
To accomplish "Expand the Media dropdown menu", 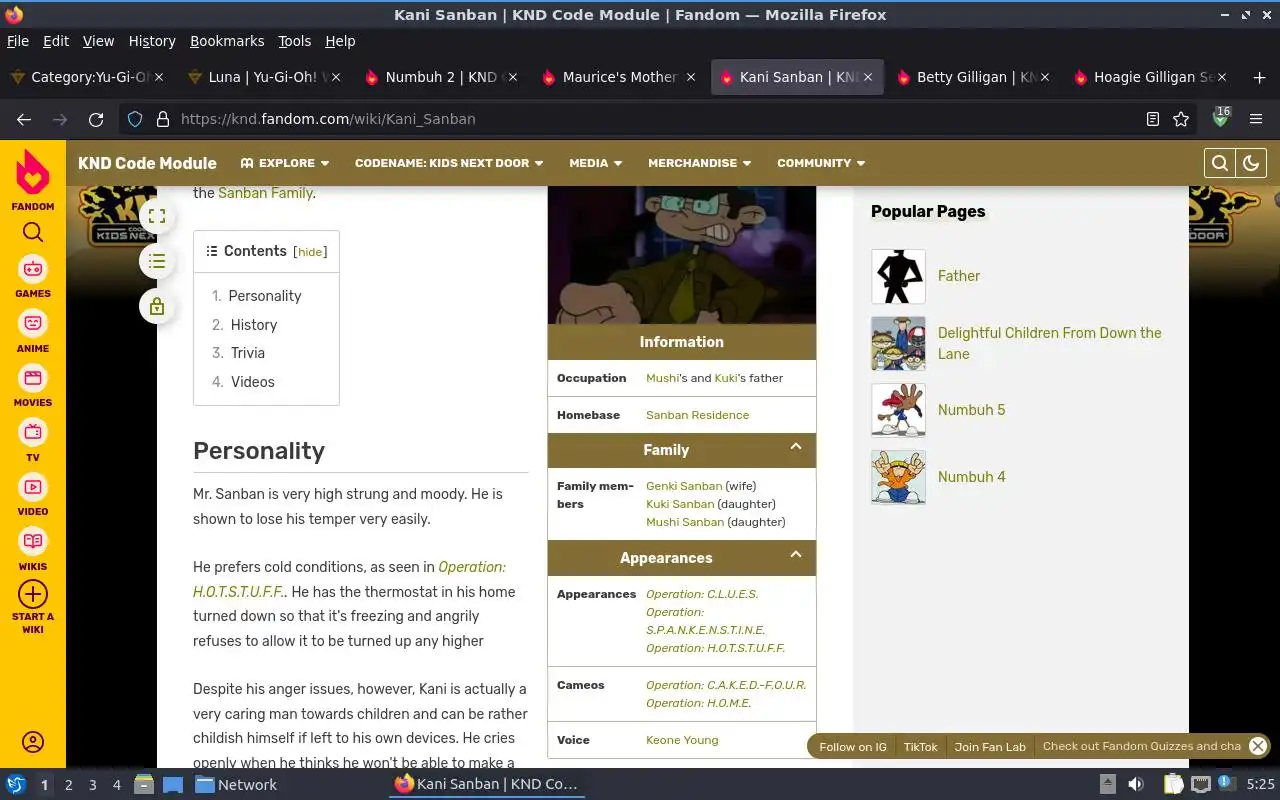I will click(596, 163).
